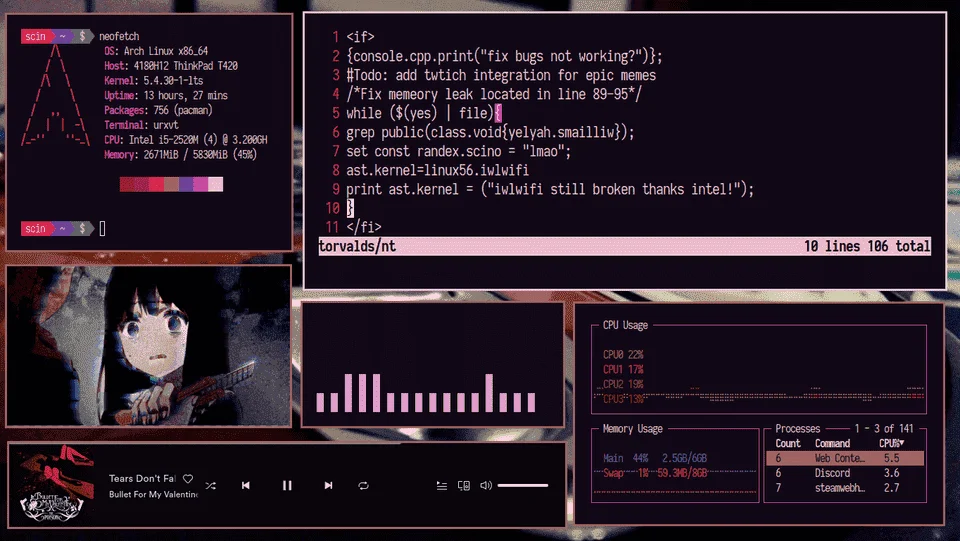Click the Arch Linux ASCII logo
This screenshot has width=960, height=541.
click(x=55, y=95)
